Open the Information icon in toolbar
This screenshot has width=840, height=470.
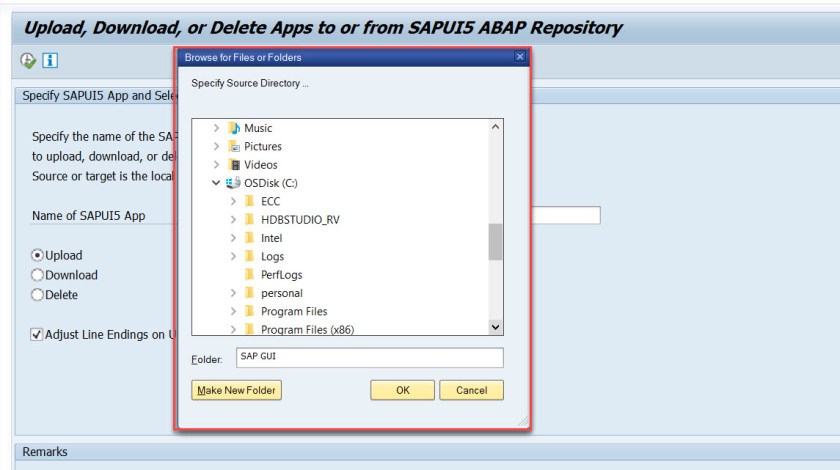[49, 60]
